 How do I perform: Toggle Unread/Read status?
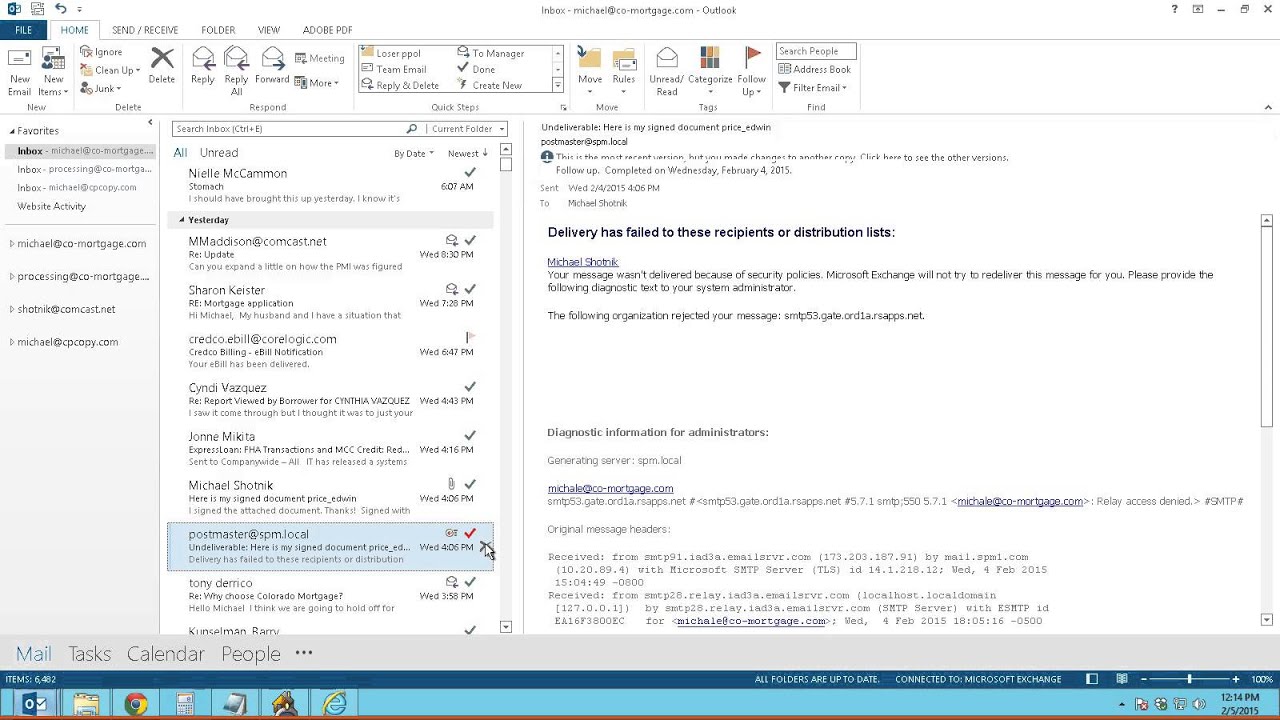pos(667,71)
